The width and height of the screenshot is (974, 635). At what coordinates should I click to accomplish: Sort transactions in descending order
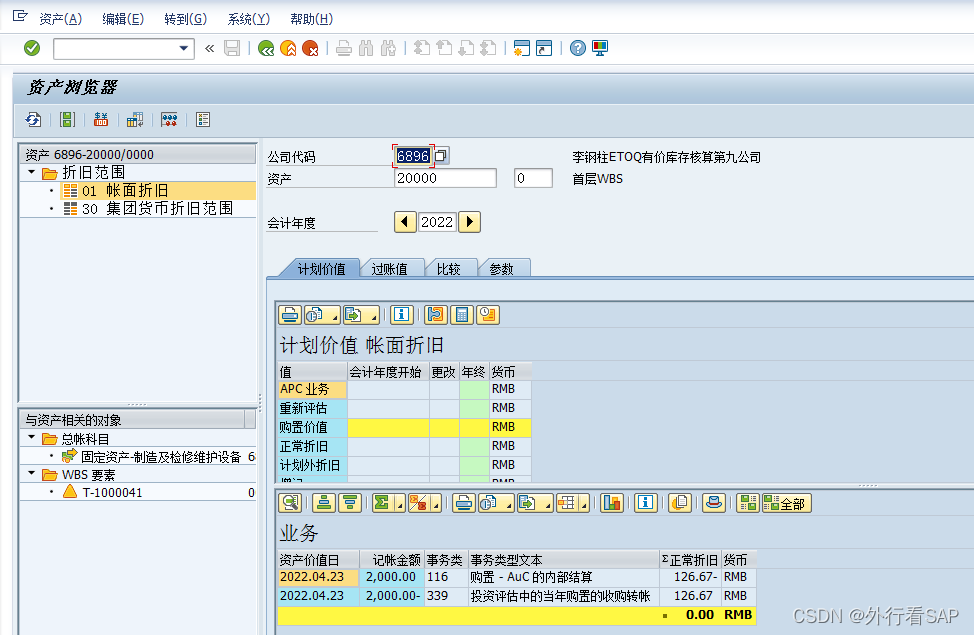point(352,503)
